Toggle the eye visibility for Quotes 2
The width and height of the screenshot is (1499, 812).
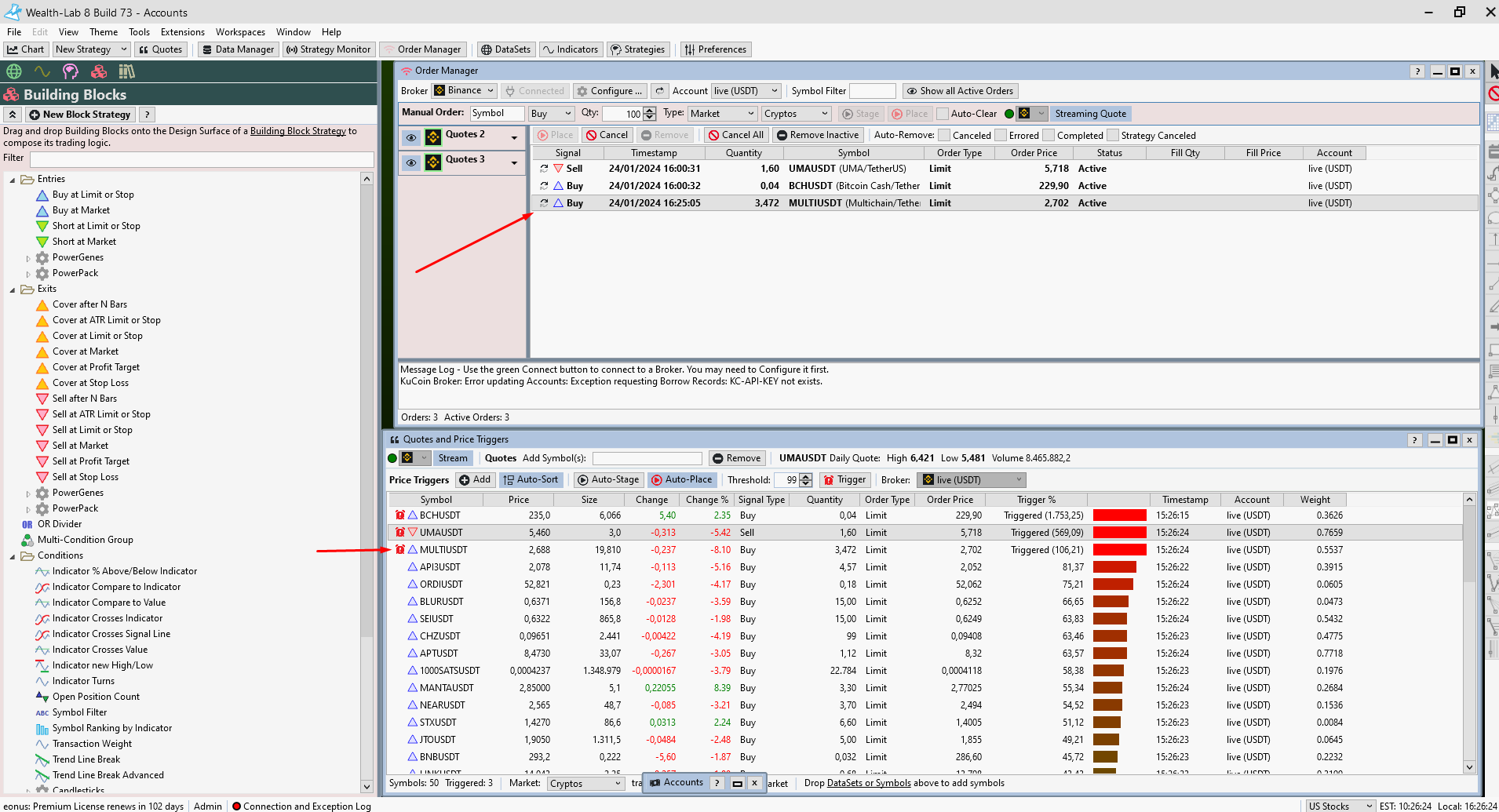point(411,137)
